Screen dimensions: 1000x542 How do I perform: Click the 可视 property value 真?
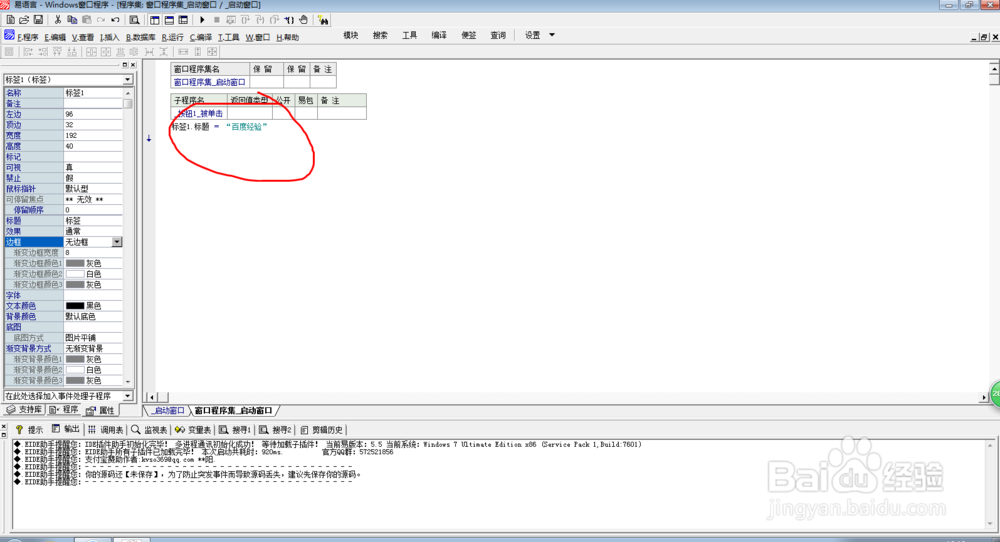92,167
